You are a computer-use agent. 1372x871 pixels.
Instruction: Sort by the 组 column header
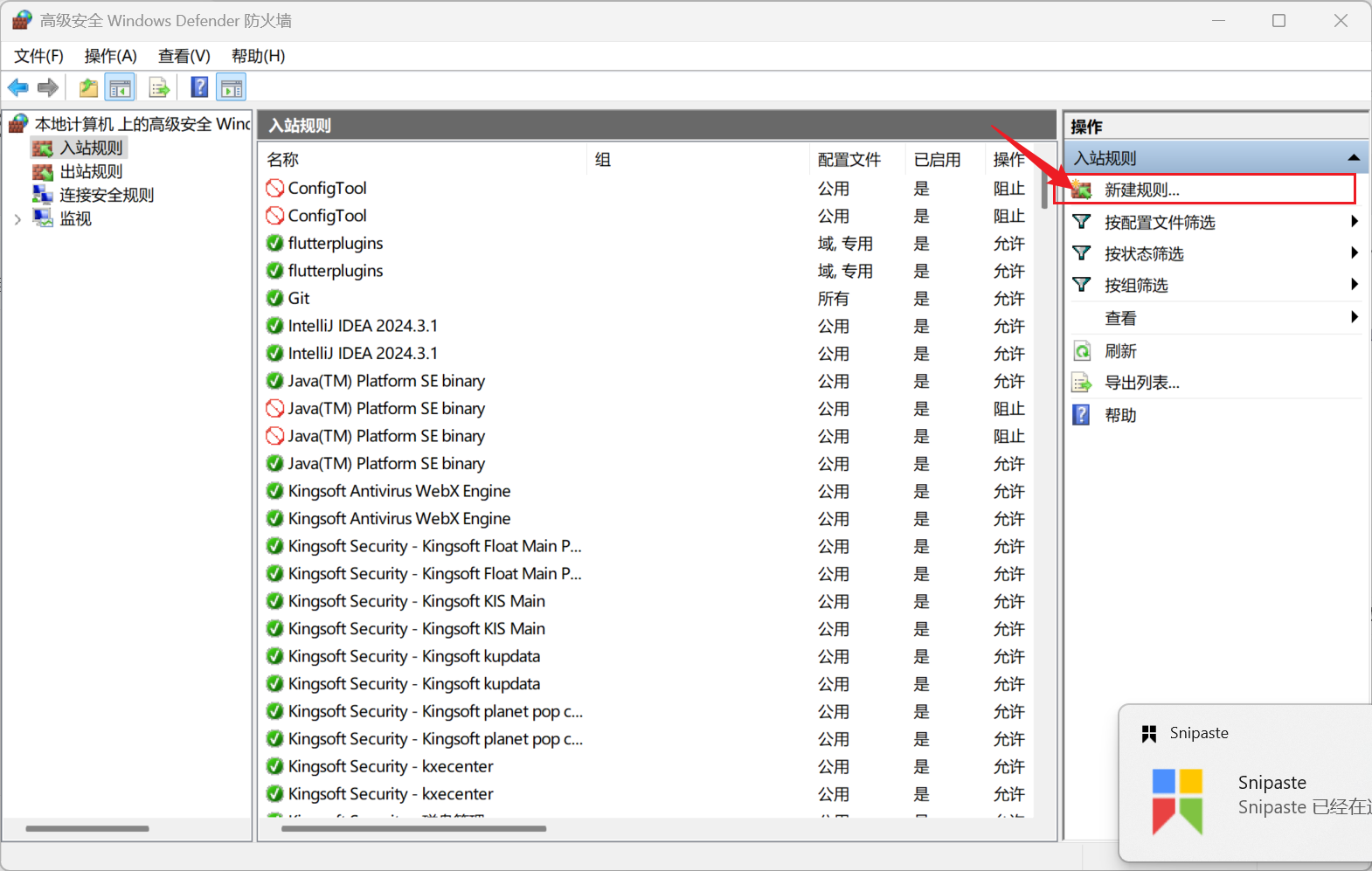click(x=698, y=160)
